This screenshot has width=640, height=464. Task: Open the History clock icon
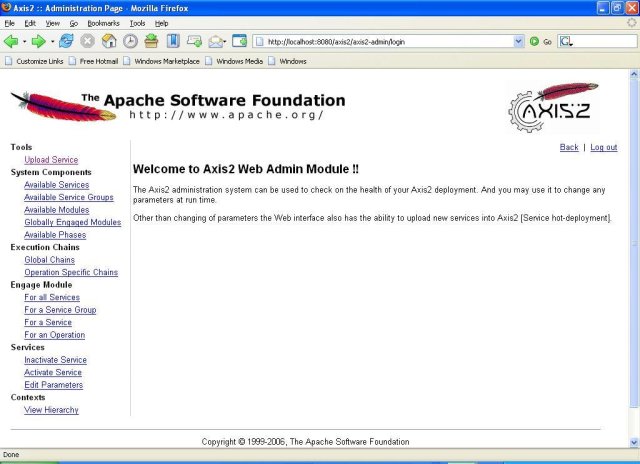coord(131,41)
